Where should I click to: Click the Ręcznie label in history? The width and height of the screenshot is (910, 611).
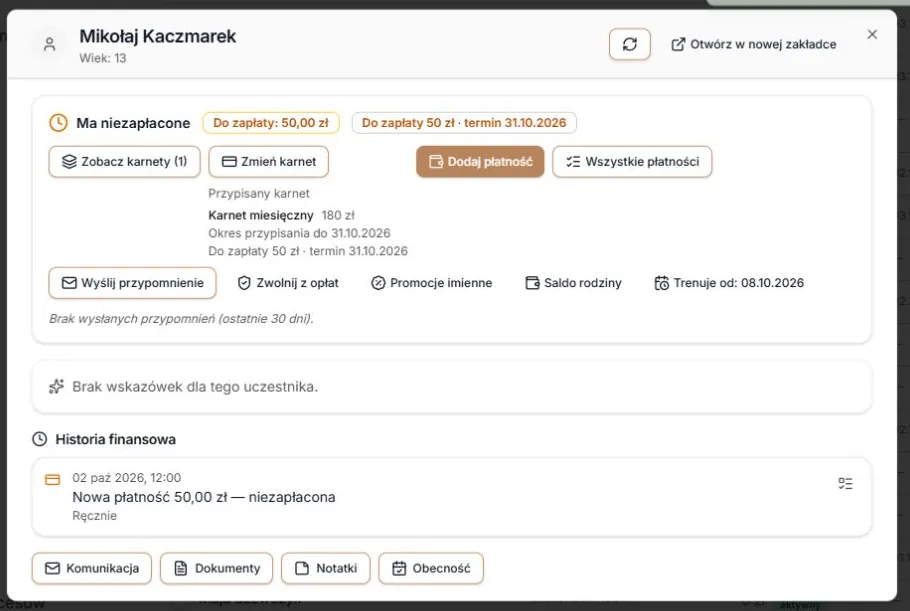[x=95, y=516]
